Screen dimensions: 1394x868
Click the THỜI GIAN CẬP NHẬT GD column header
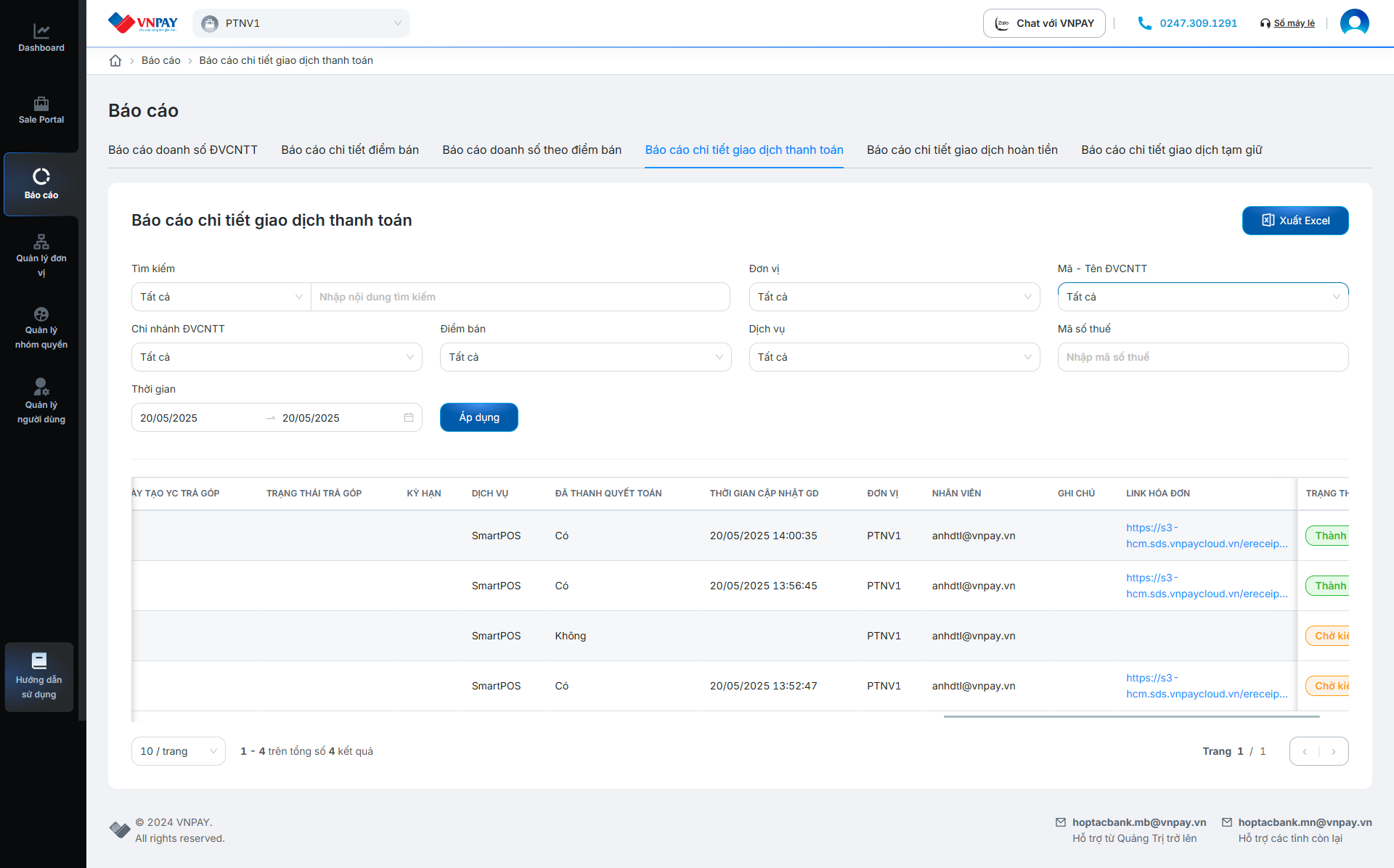pyautogui.click(x=764, y=494)
